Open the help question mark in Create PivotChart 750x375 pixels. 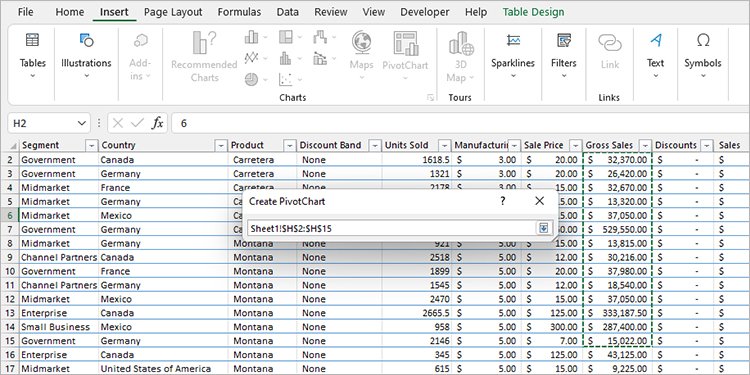point(502,201)
